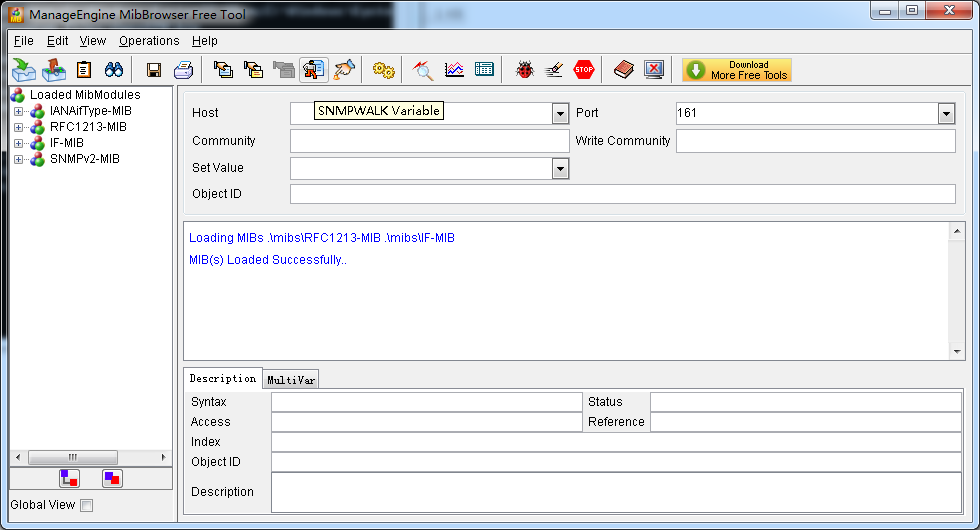
Task: Switch to the Description tab
Action: 222,378
